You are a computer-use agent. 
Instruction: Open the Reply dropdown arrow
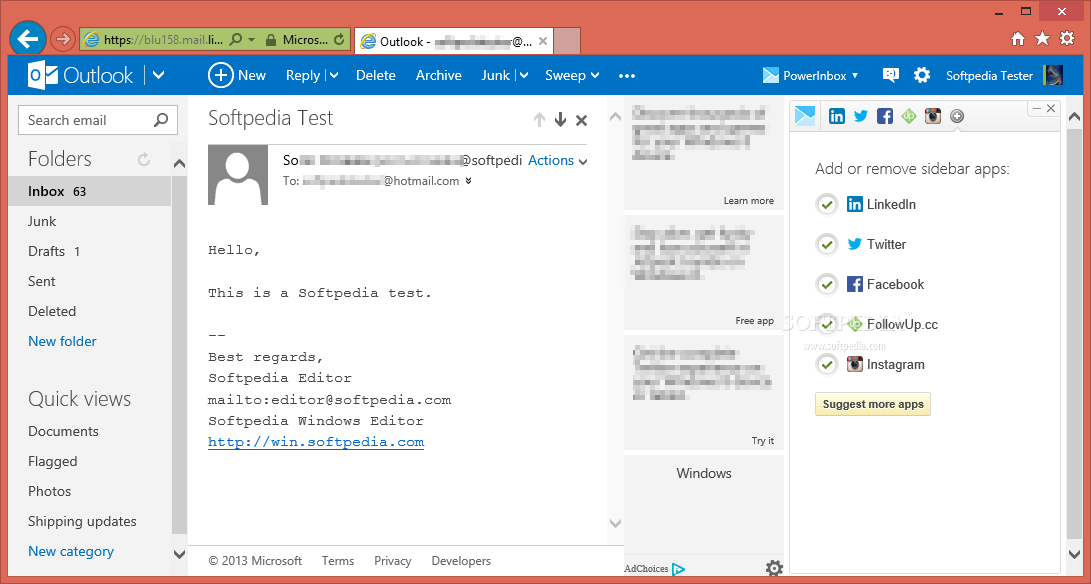tap(334, 75)
